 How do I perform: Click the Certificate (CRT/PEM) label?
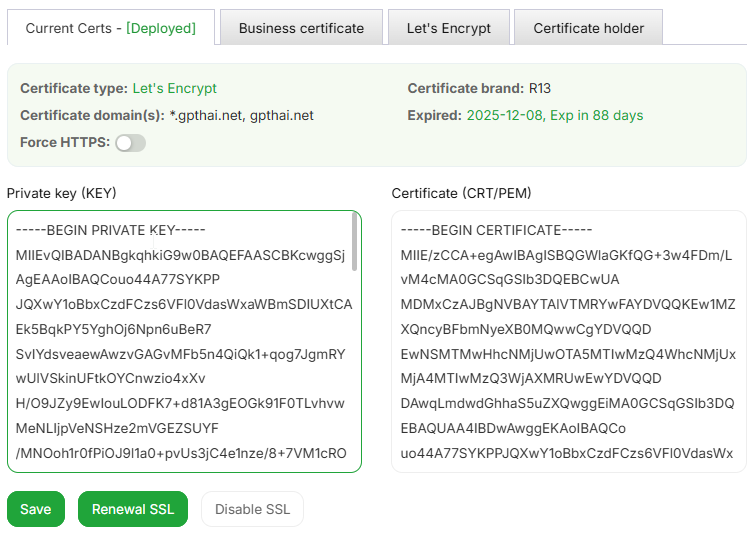pos(460,193)
